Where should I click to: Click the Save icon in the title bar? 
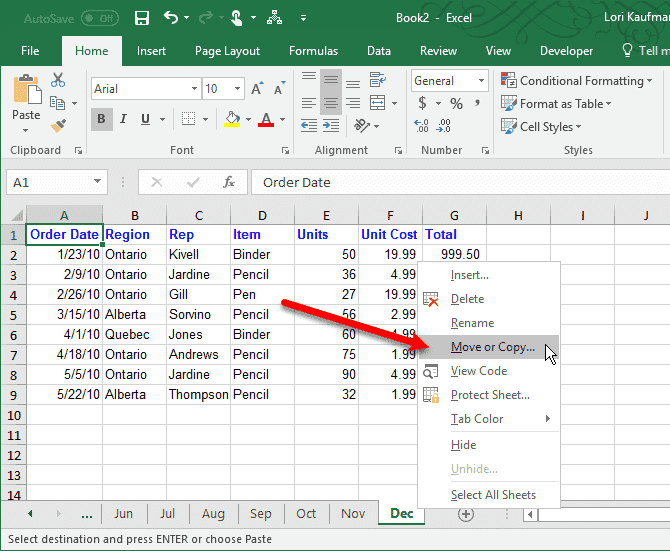(x=141, y=17)
